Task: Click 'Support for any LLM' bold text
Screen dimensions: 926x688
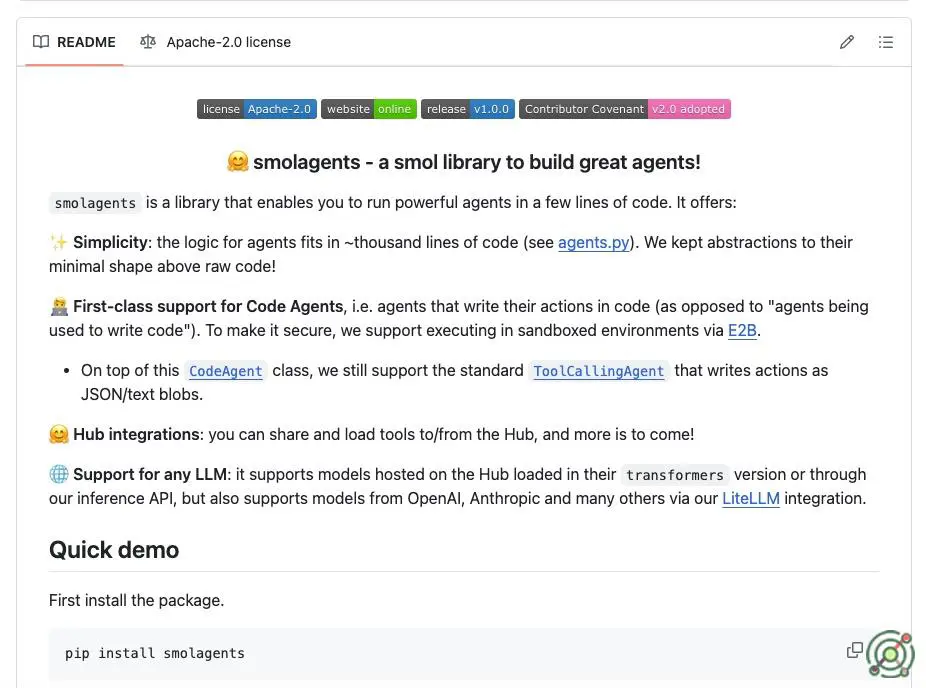Action: point(150,474)
